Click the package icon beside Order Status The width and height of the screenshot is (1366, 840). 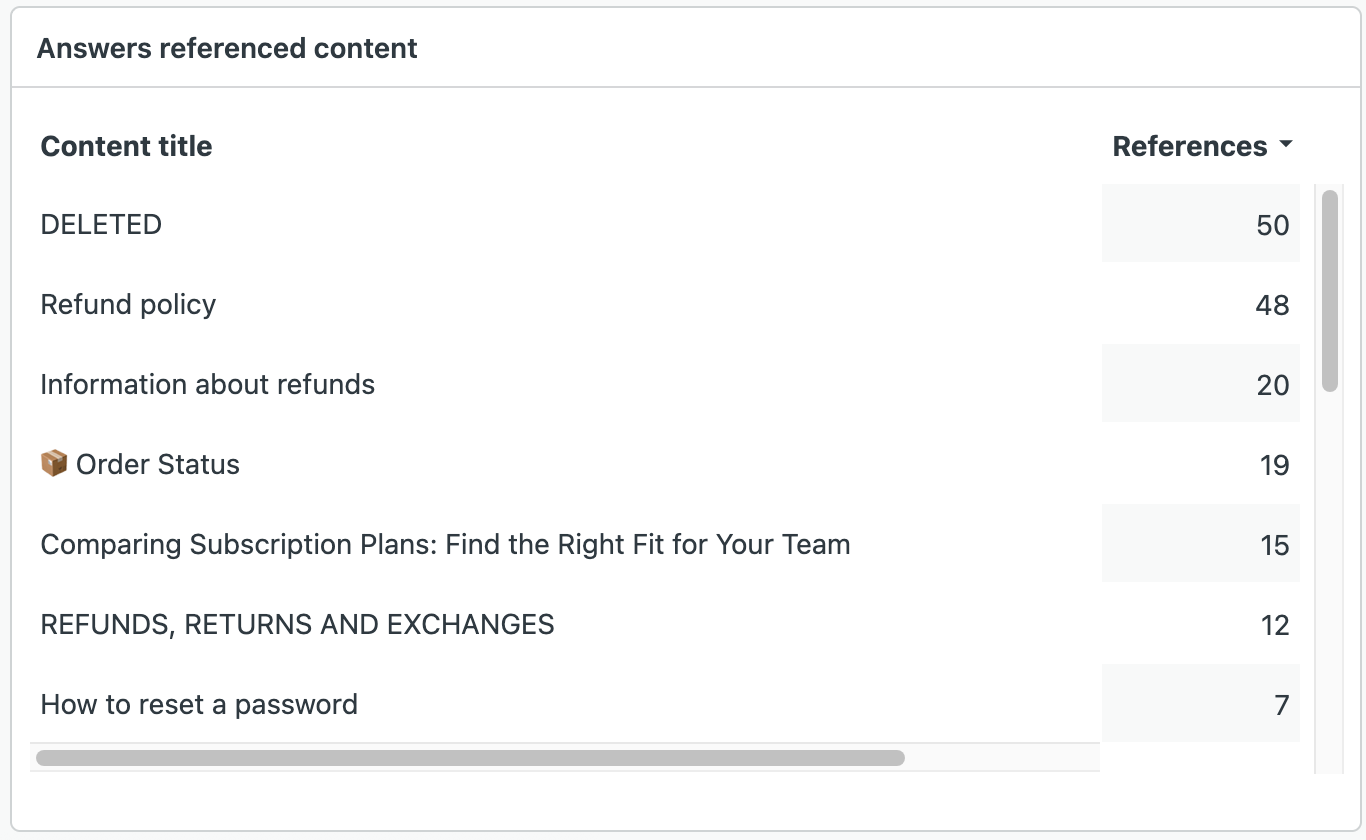[54, 464]
